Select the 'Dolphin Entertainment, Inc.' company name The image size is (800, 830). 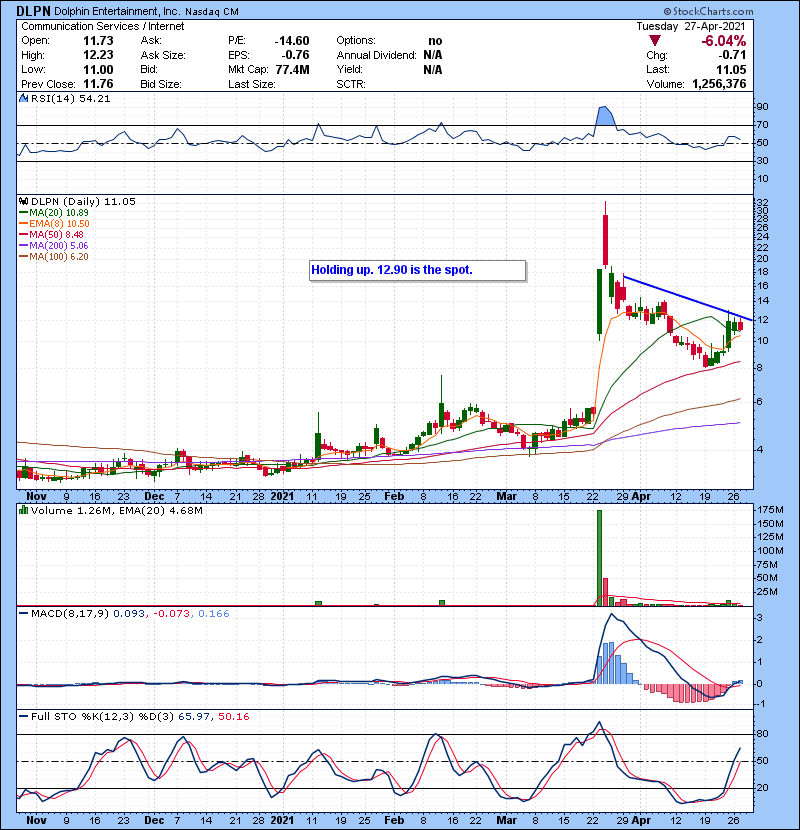tap(118, 11)
